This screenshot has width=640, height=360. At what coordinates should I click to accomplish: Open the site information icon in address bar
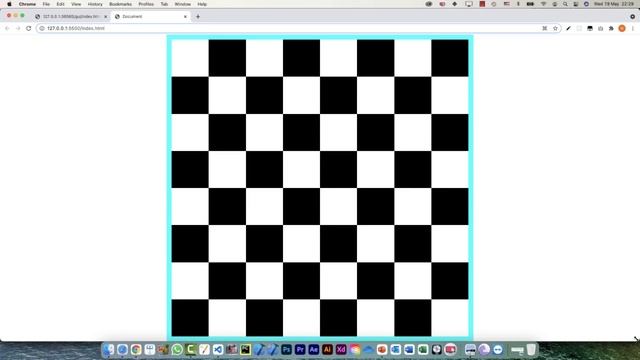coord(42,28)
